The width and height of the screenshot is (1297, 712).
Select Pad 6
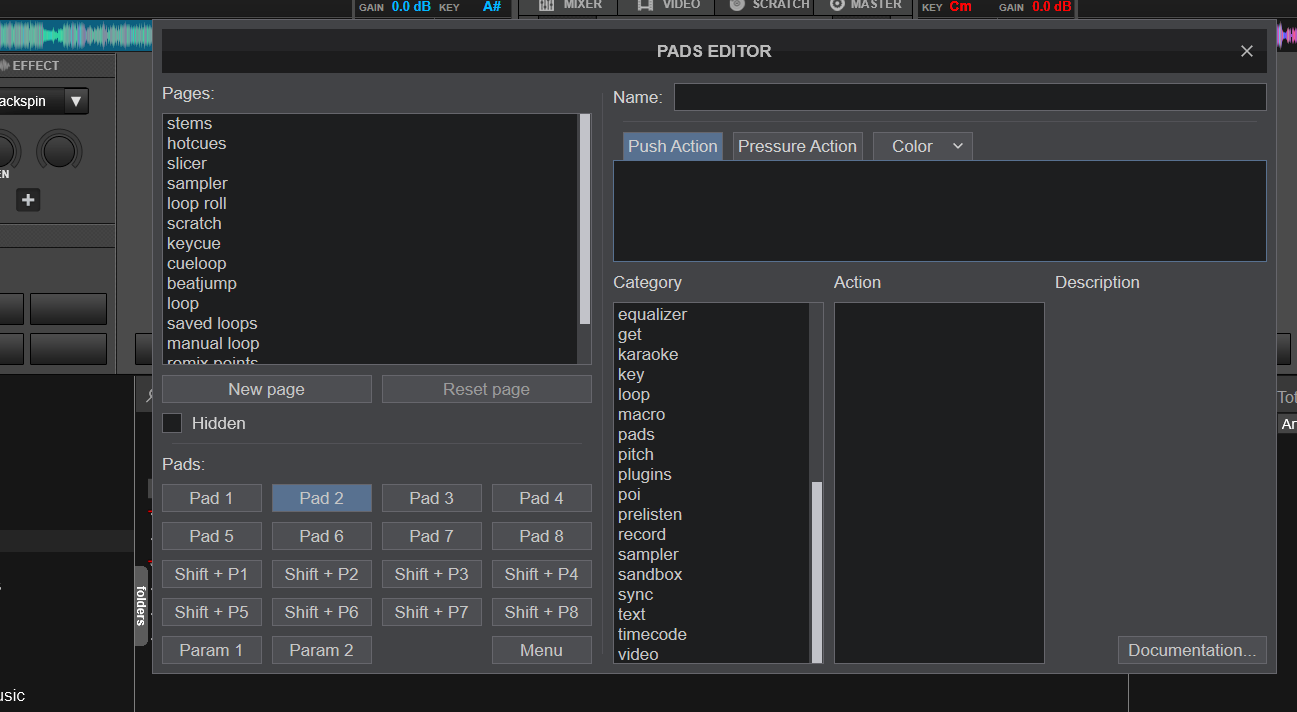[321, 536]
